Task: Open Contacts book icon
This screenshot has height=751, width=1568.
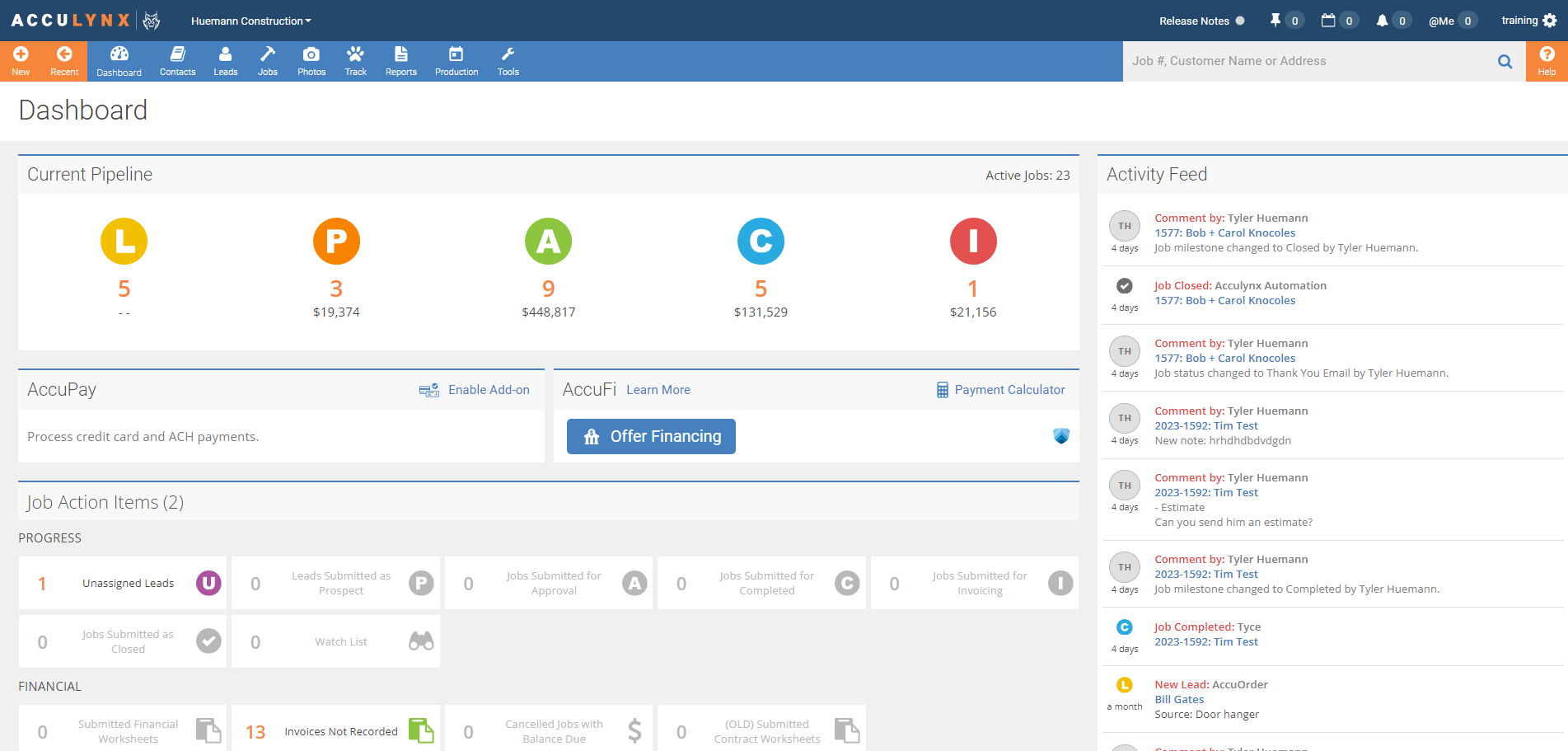Action: [177, 54]
